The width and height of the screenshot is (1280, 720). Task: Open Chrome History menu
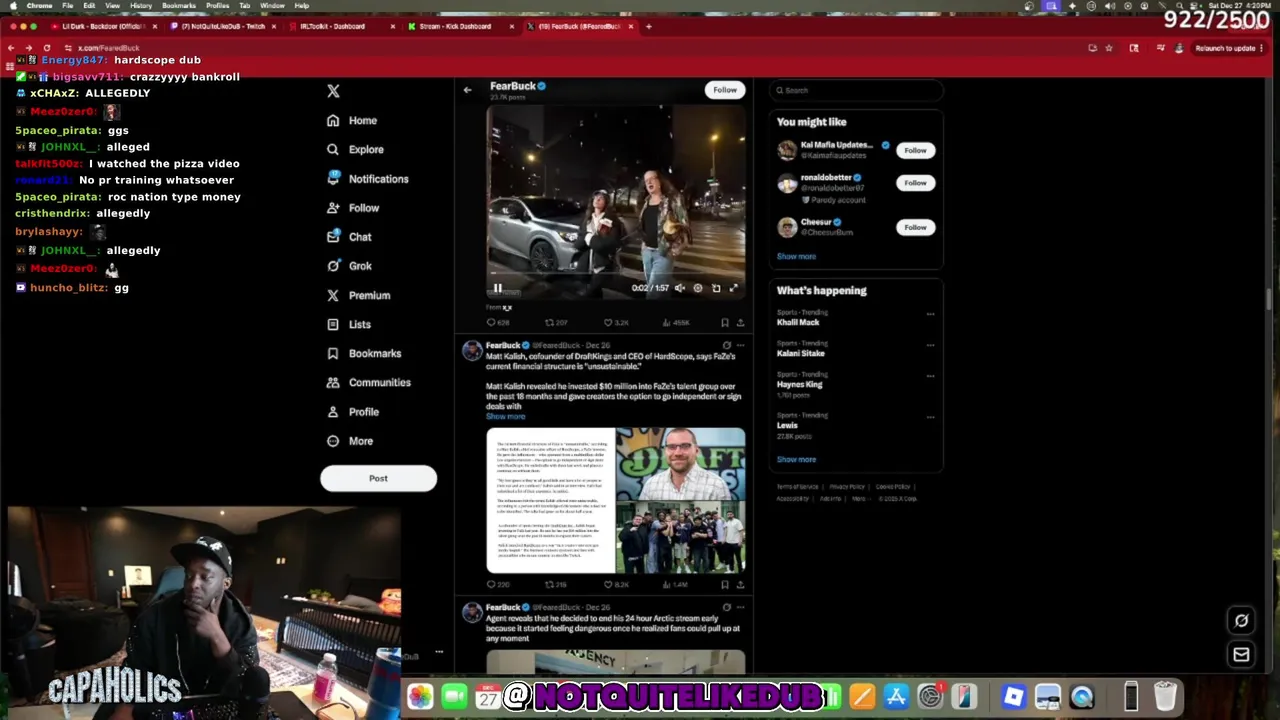coord(141,5)
